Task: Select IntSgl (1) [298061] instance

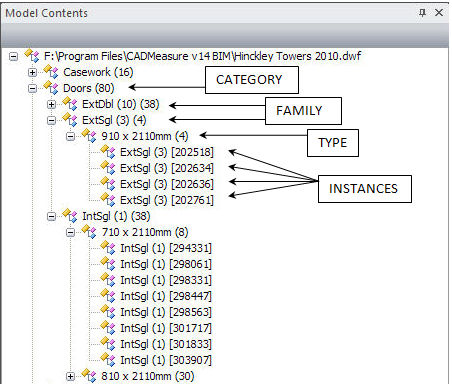Action: coord(166,264)
